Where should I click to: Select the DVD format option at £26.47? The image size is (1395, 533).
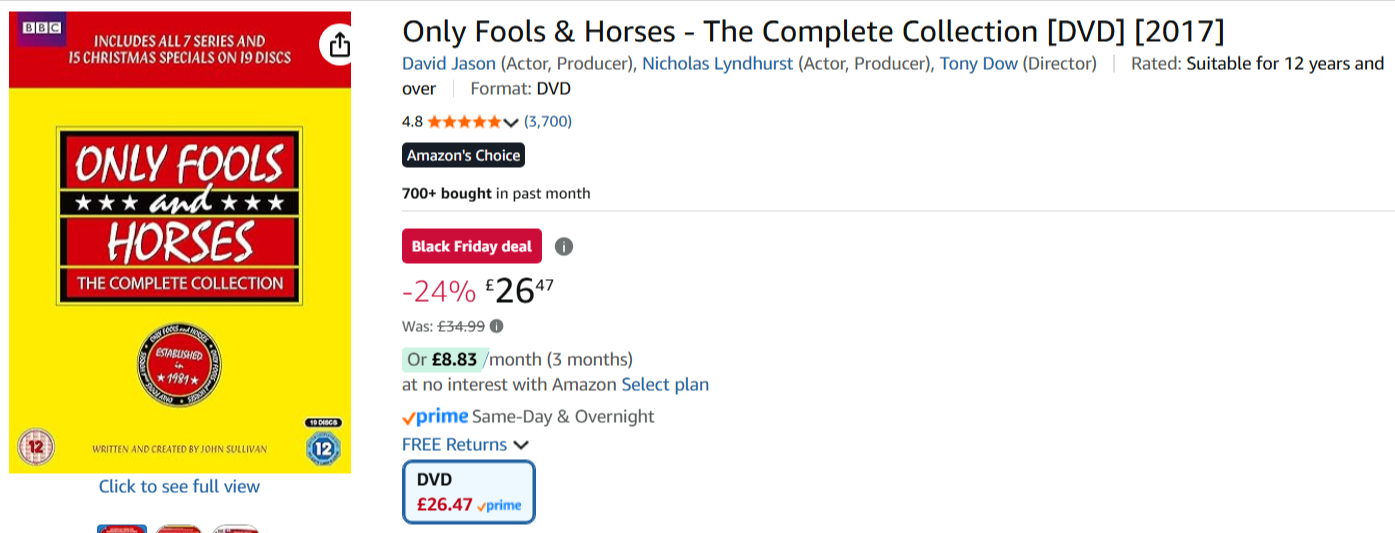[469, 491]
